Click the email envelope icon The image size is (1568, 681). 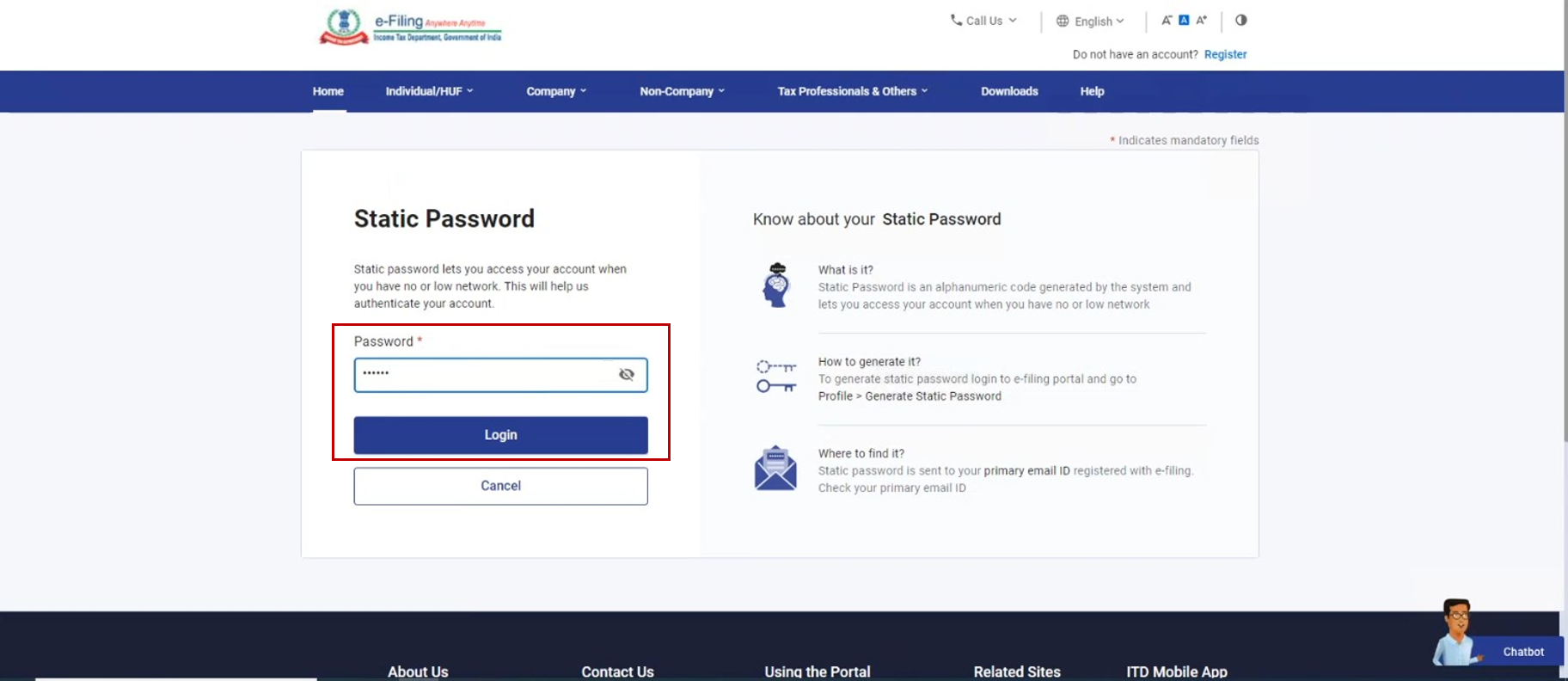coord(775,469)
